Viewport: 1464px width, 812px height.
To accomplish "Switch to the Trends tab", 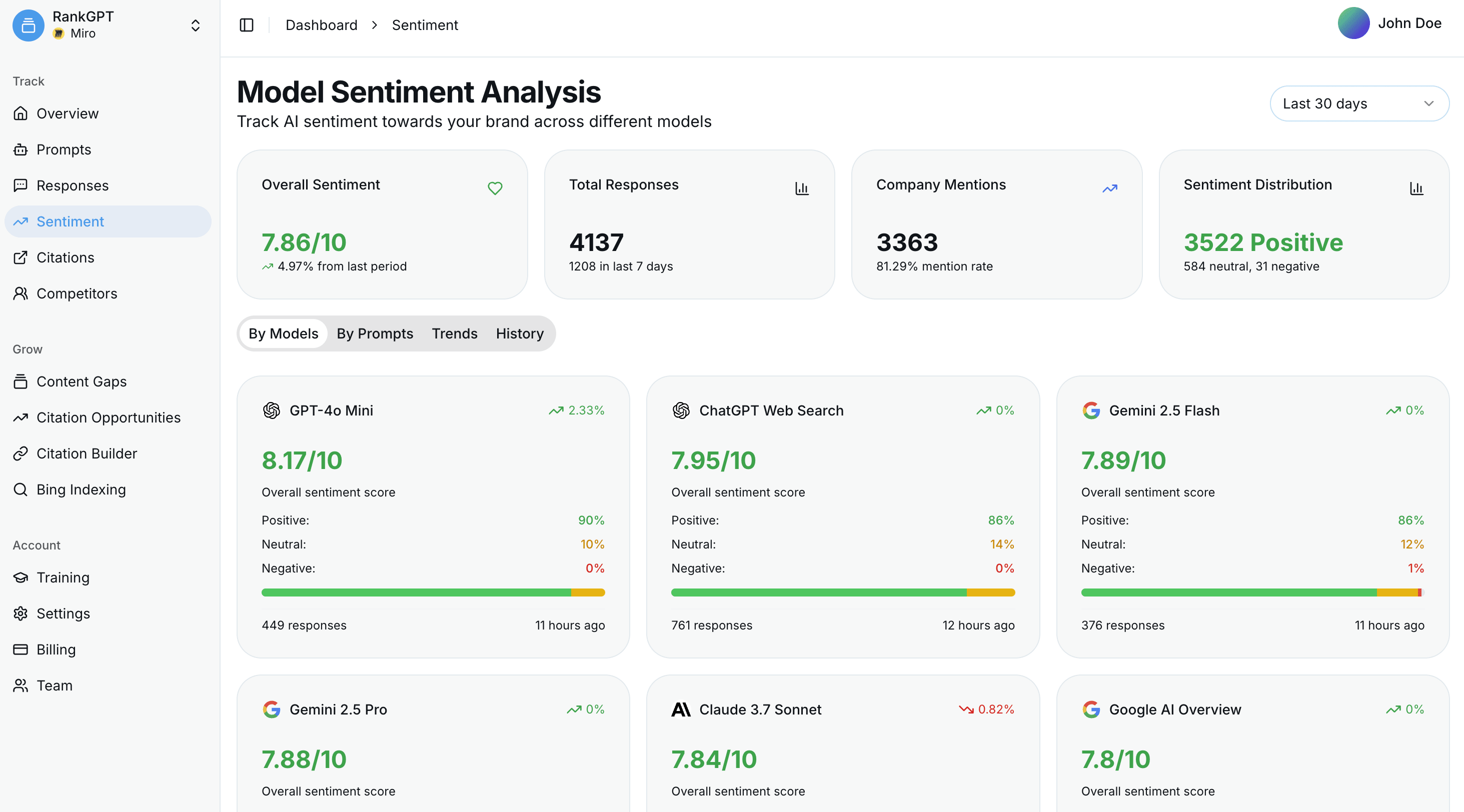I will (454, 333).
